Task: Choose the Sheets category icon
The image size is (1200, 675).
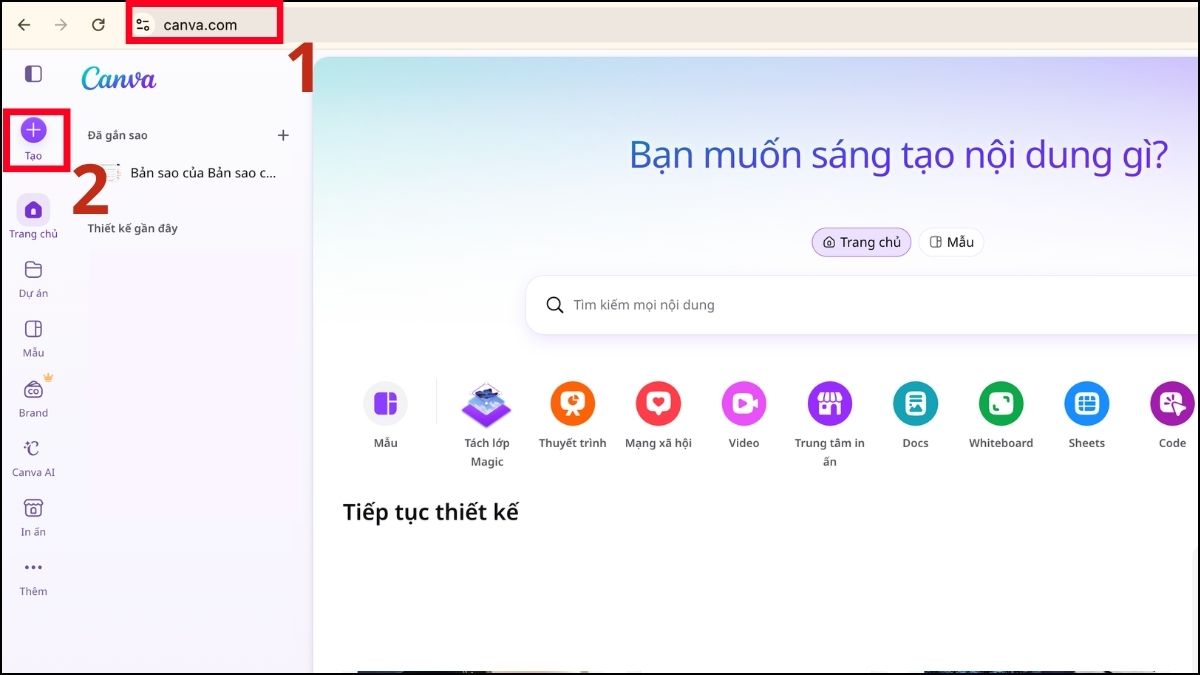Action: tap(1087, 404)
